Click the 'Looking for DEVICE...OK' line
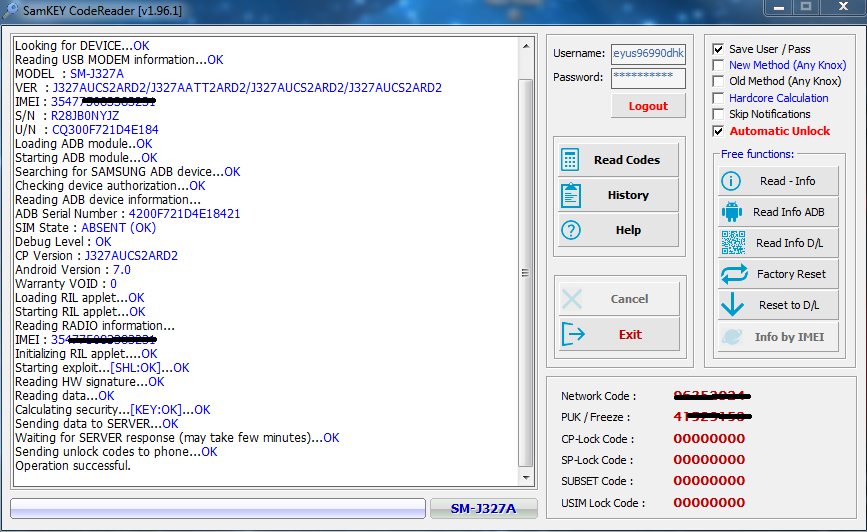 82,45
